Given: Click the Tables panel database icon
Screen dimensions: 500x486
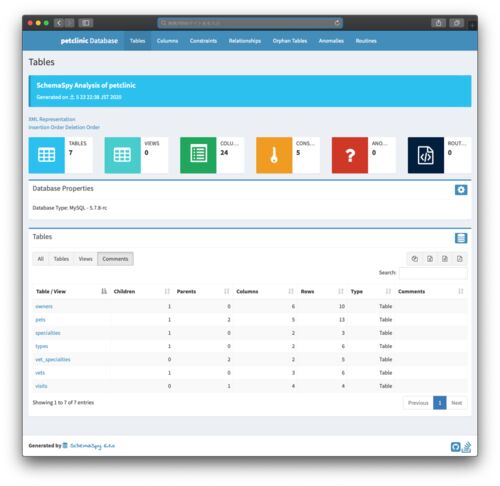Looking at the screenshot, I should click(461, 238).
